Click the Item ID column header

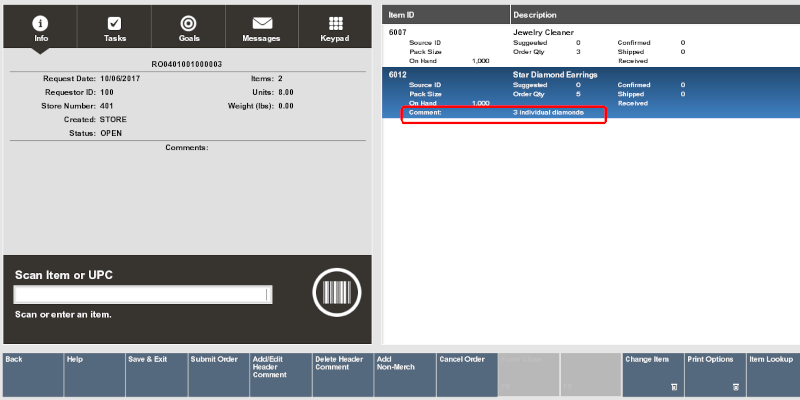click(446, 15)
